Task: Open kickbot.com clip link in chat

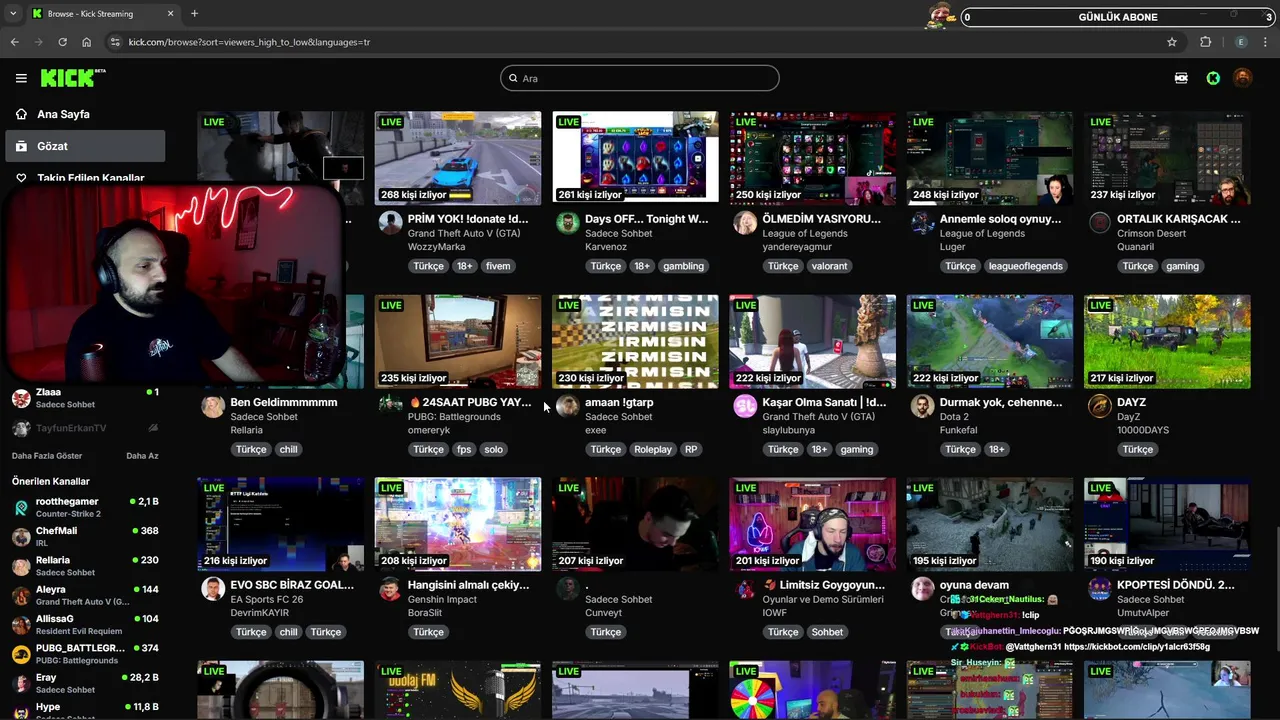Action: point(1137,647)
